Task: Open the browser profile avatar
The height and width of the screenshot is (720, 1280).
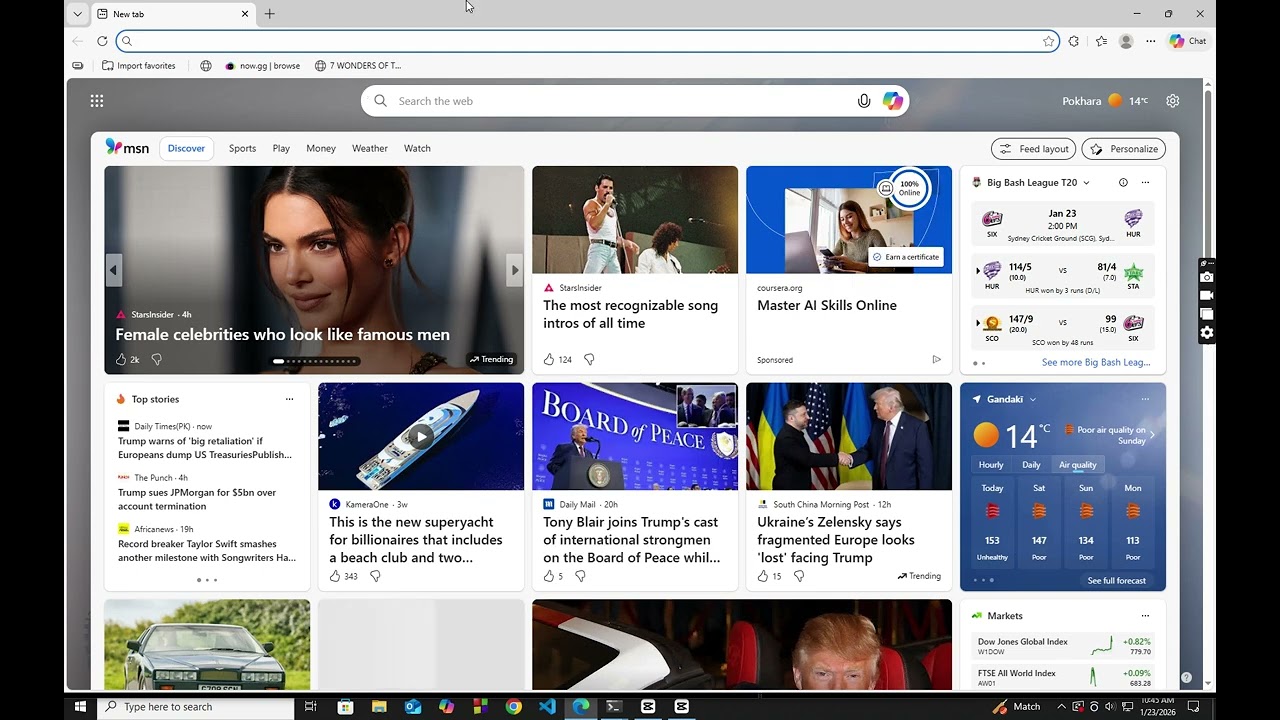Action: click(x=1126, y=41)
